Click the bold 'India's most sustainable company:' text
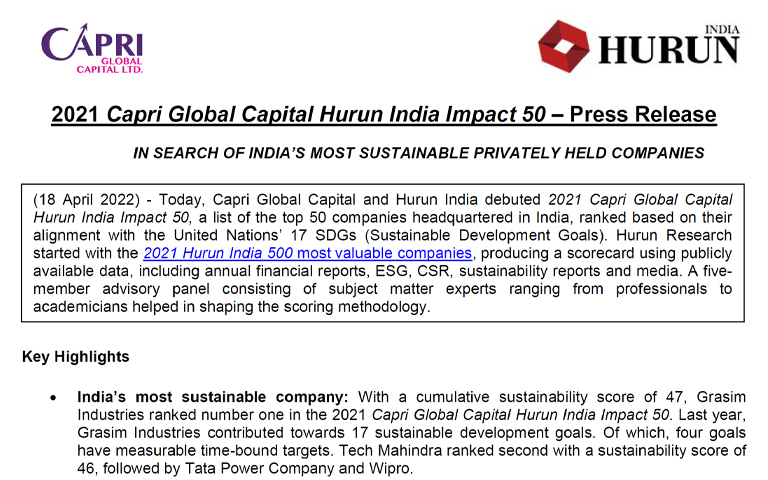 [x=213, y=397]
